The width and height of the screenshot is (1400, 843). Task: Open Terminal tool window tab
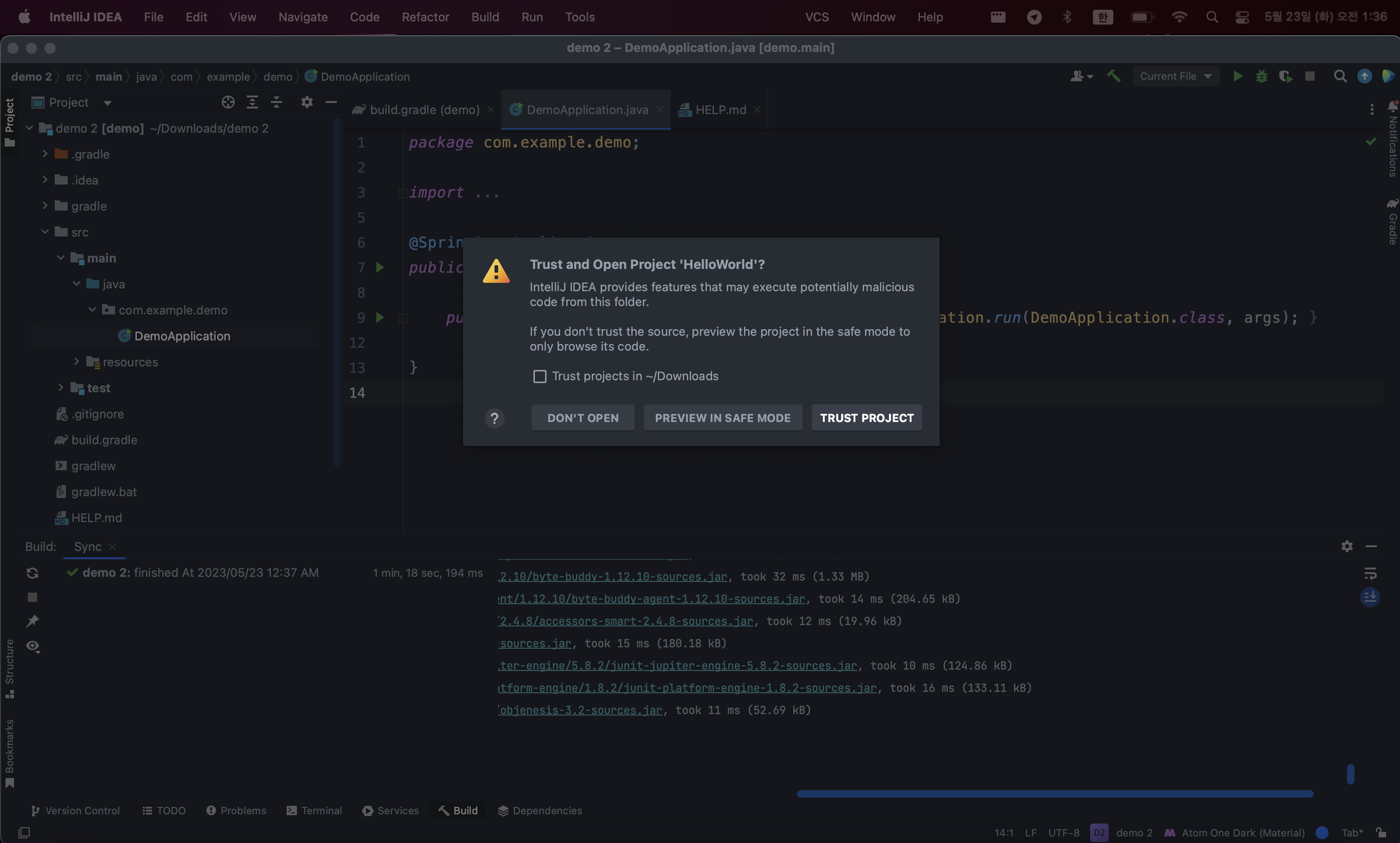[314, 811]
